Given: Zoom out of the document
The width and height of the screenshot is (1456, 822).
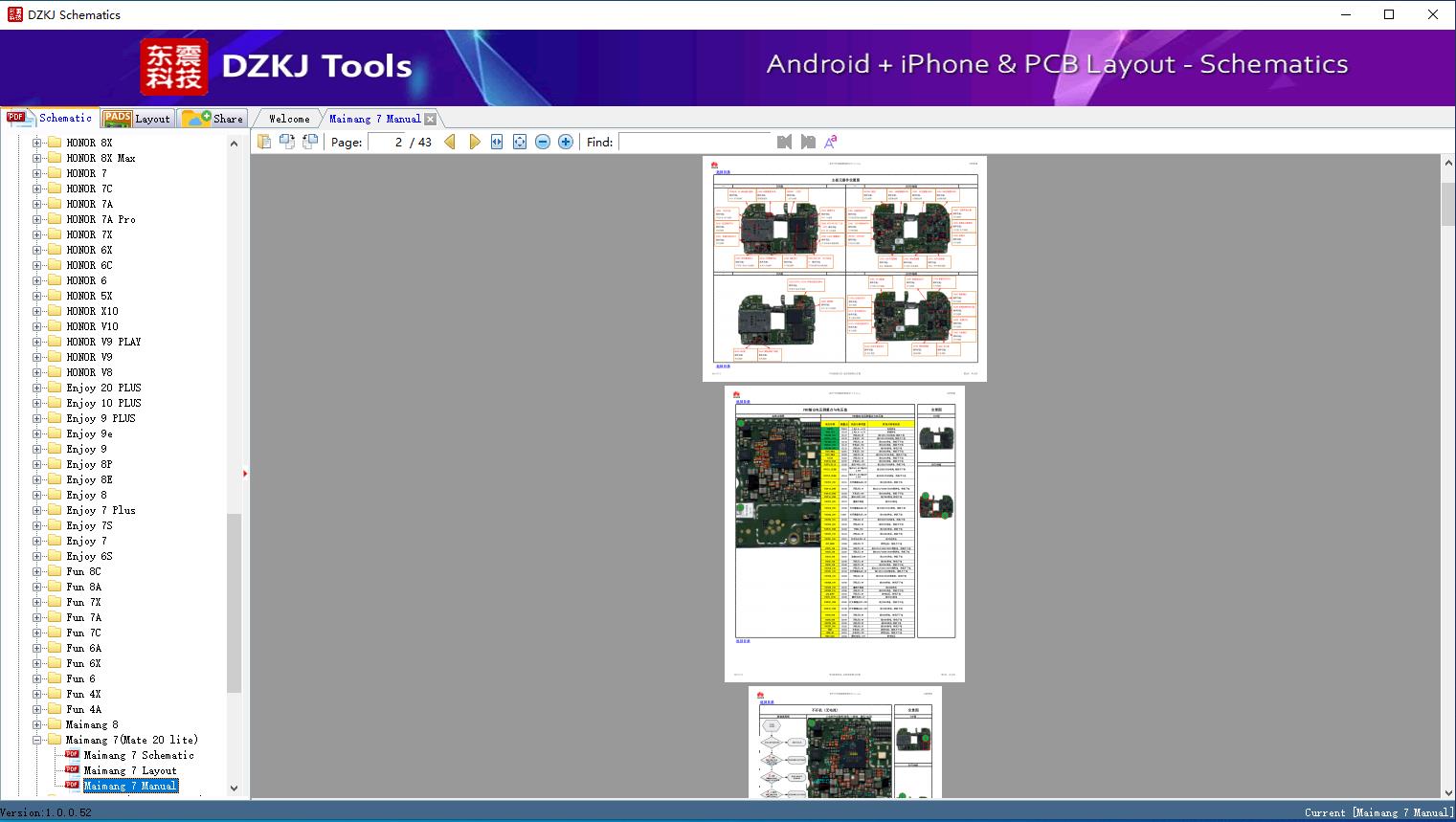Looking at the screenshot, I should point(543,142).
